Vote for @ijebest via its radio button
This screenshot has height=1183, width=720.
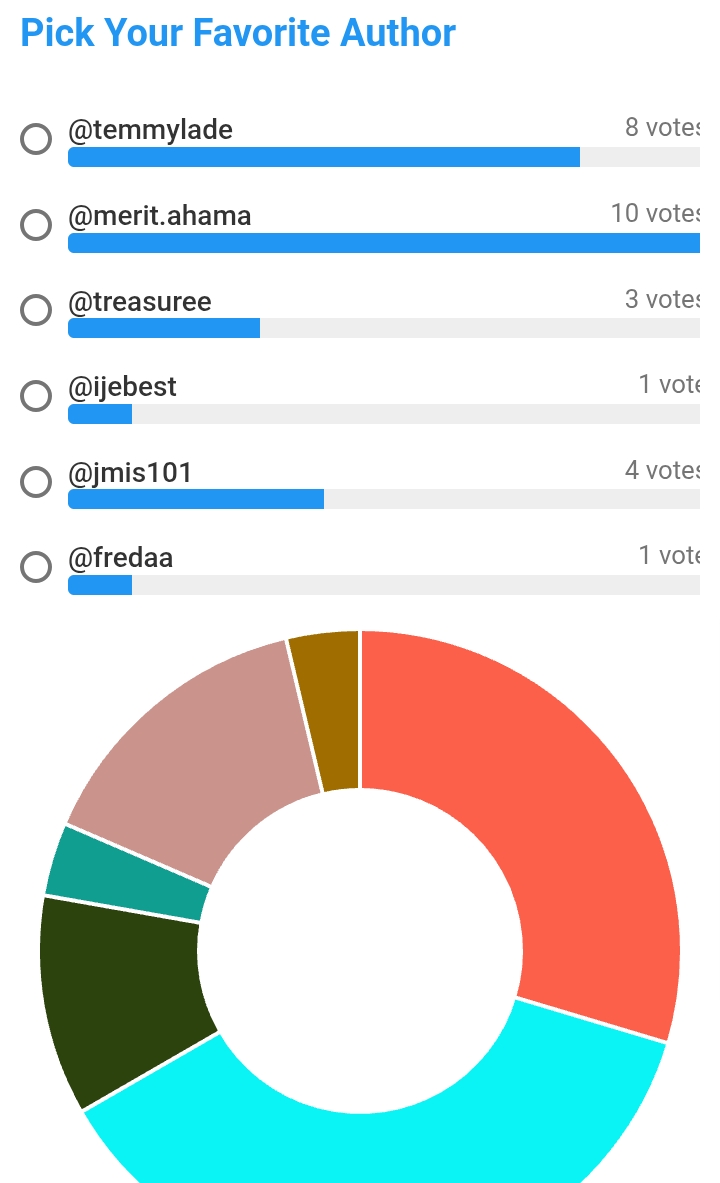[36, 396]
